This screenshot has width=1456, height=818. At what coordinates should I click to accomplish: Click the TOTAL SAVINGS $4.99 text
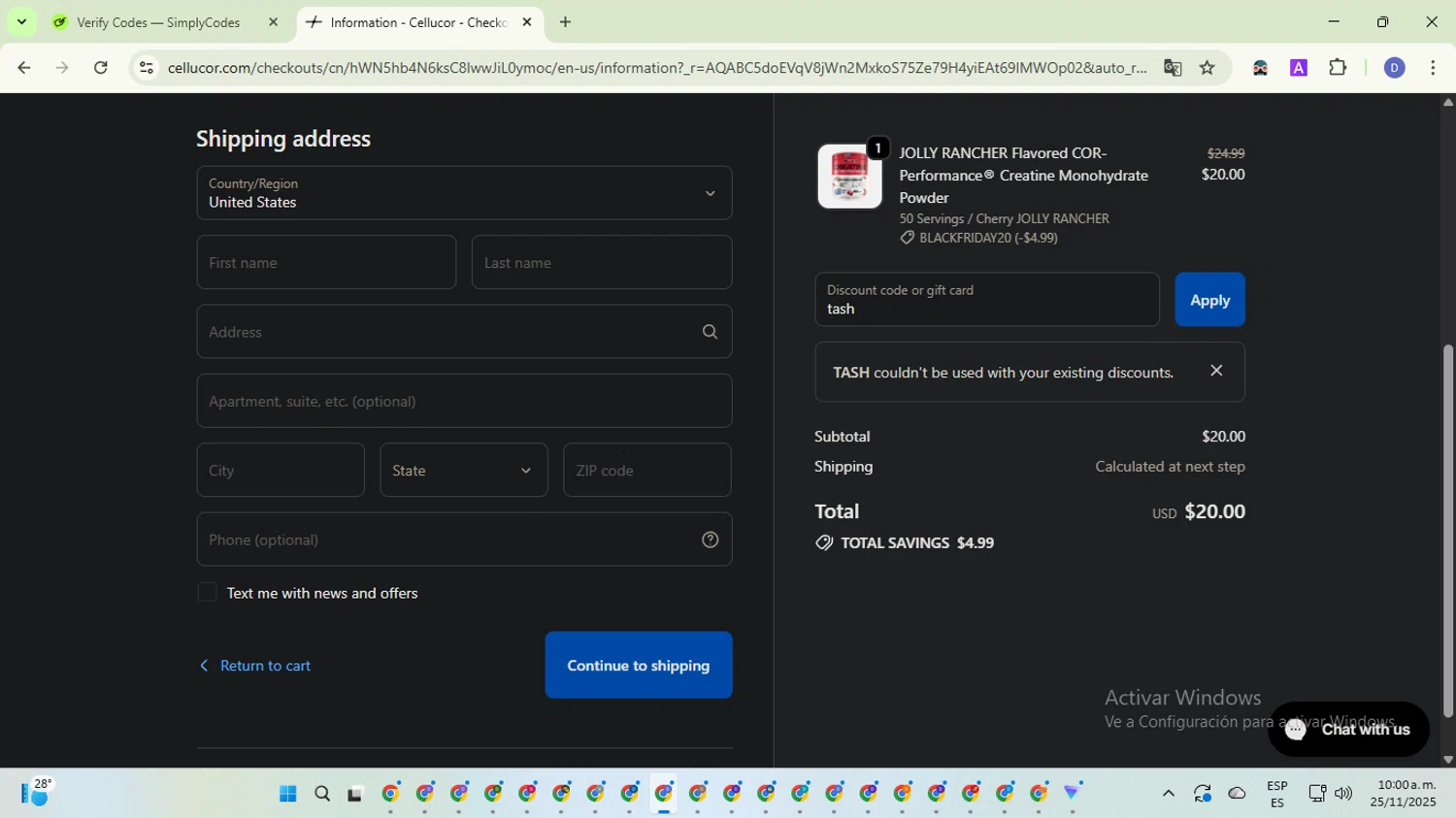[916, 542]
